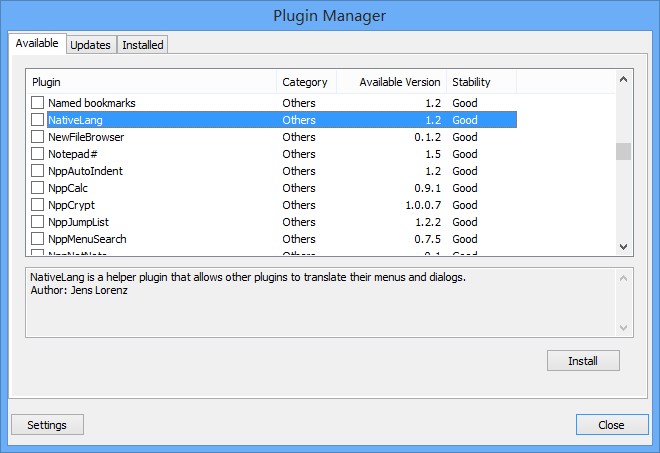Image resolution: width=660 pixels, height=453 pixels.
Task: Click version 1.0.0.7 of NppCrypt
Action: tap(423, 205)
